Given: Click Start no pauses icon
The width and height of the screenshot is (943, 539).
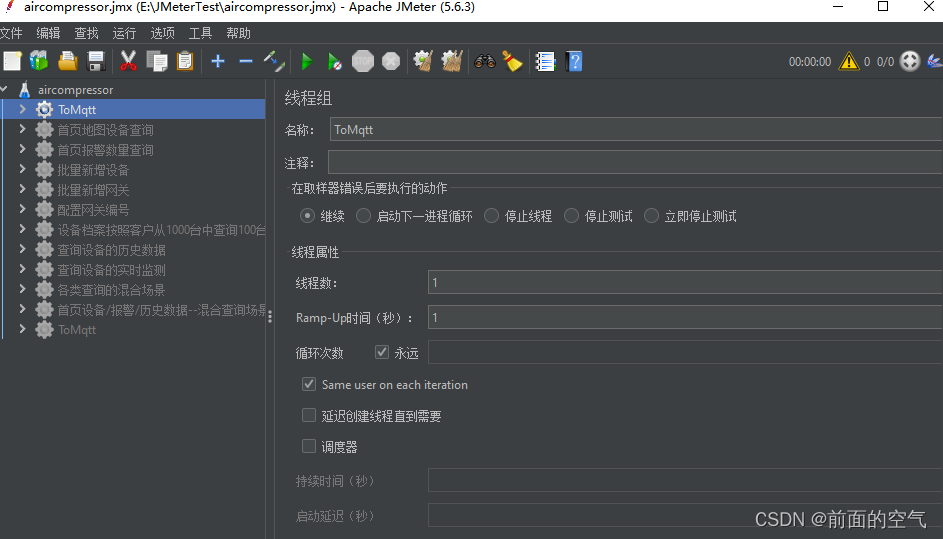Looking at the screenshot, I should point(334,61).
